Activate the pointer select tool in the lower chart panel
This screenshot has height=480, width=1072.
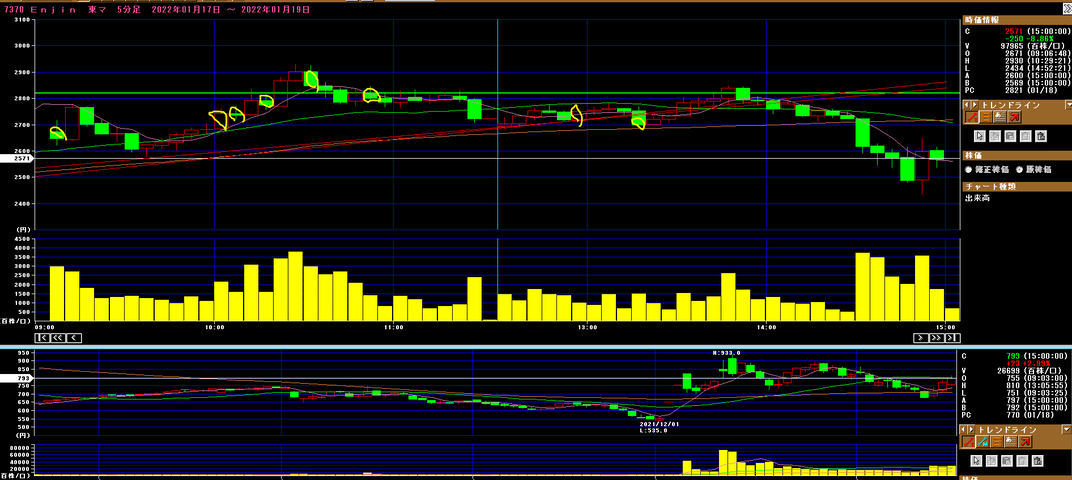point(976,461)
